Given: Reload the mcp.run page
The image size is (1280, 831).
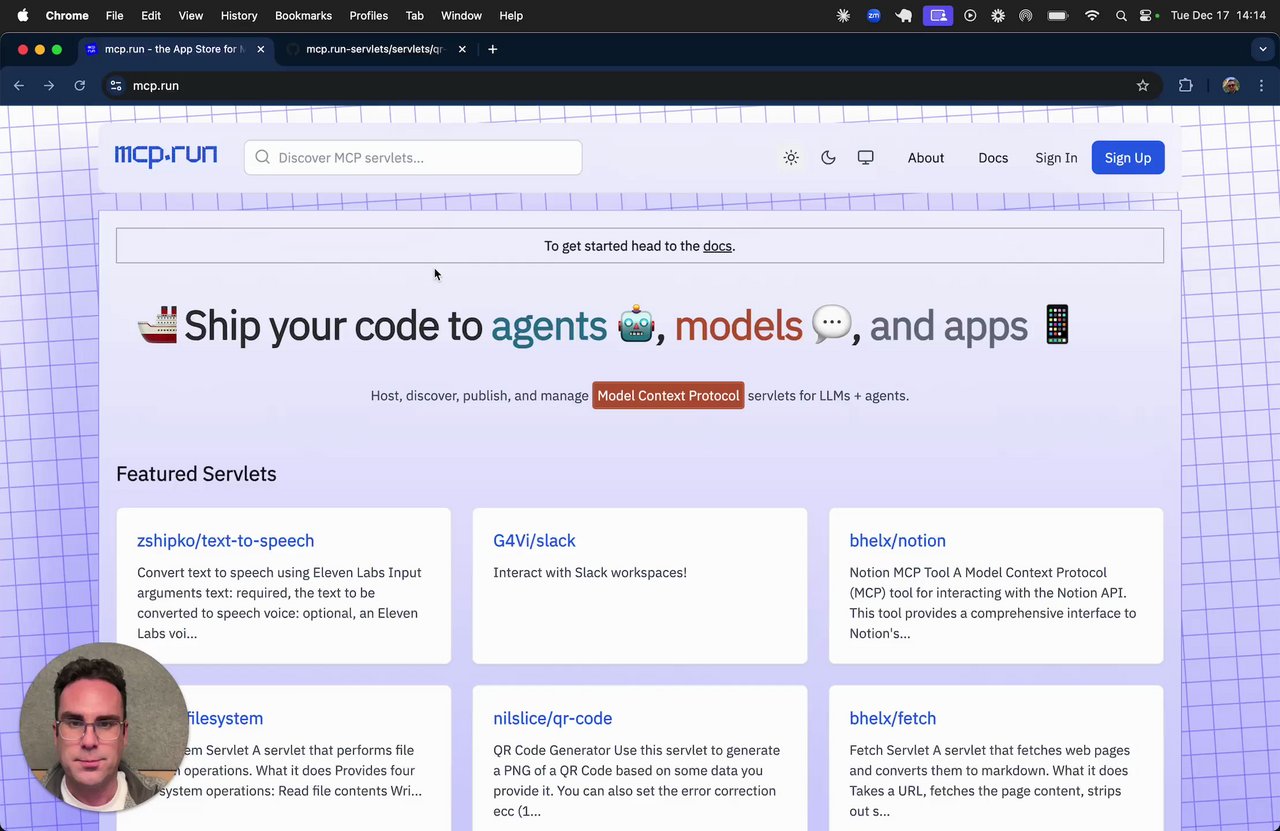Looking at the screenshot, I should (80, 86).
